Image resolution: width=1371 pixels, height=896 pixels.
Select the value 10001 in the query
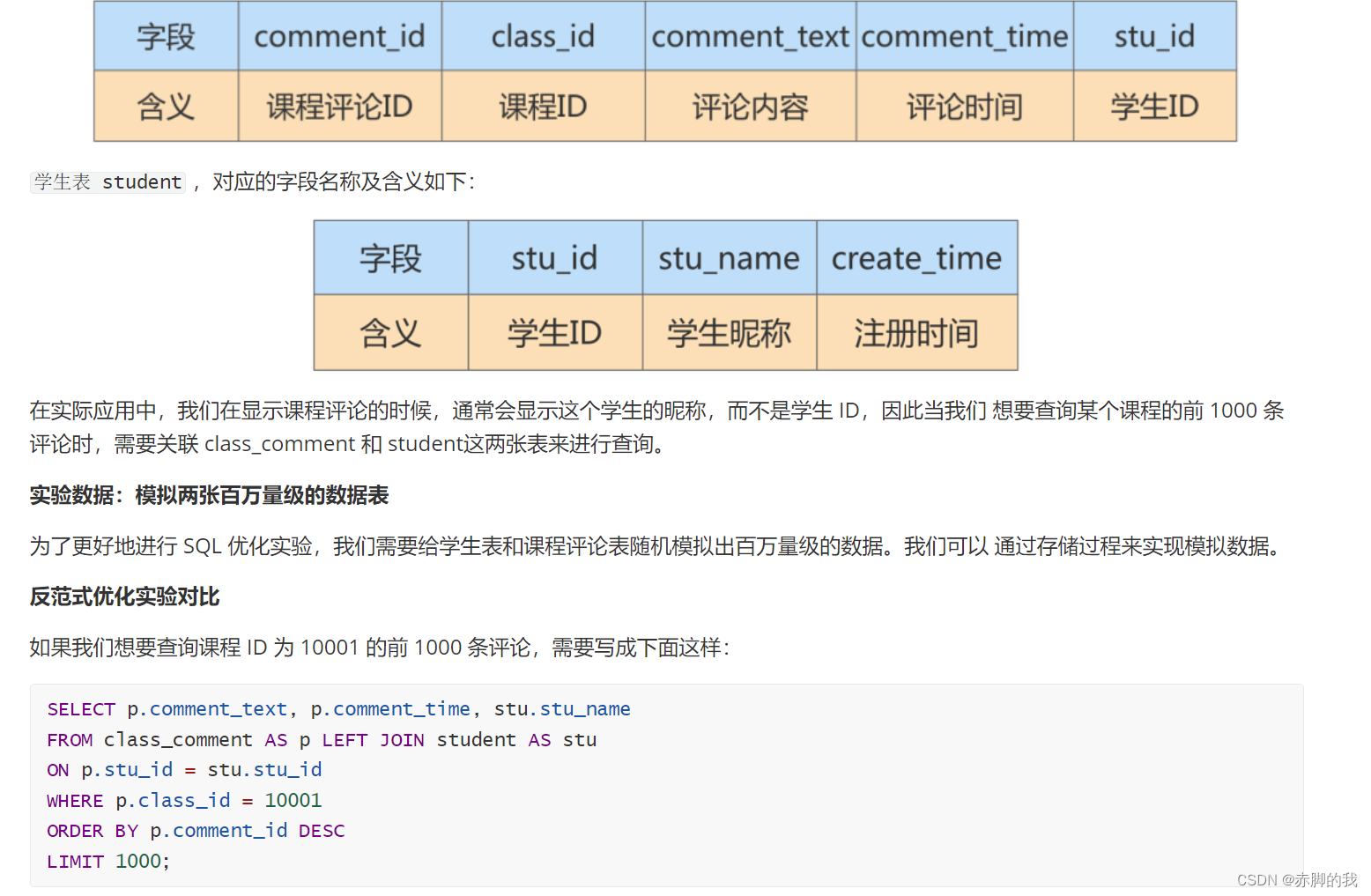(293, 800)
